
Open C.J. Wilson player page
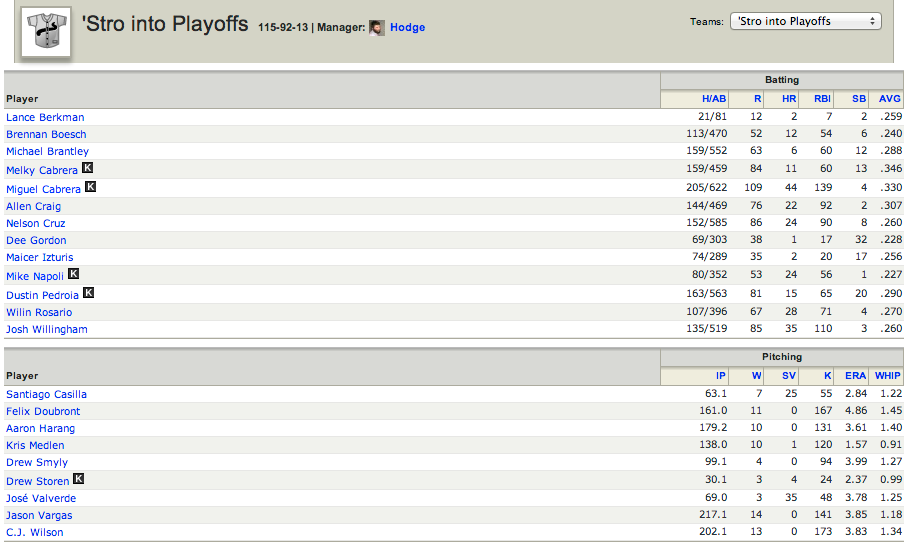(34, 533)
